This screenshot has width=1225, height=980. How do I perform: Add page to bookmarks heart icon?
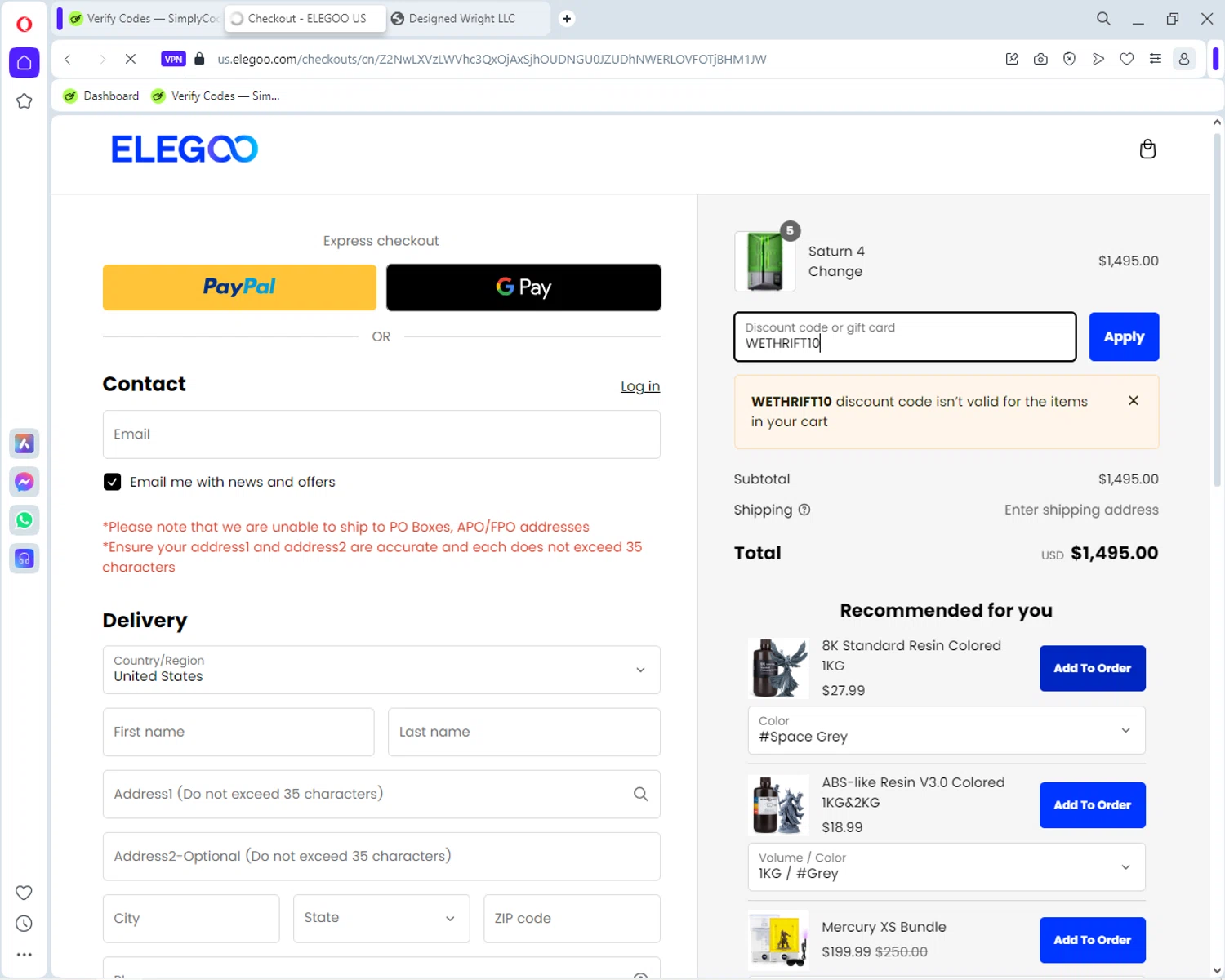(x=1126, y=59)
